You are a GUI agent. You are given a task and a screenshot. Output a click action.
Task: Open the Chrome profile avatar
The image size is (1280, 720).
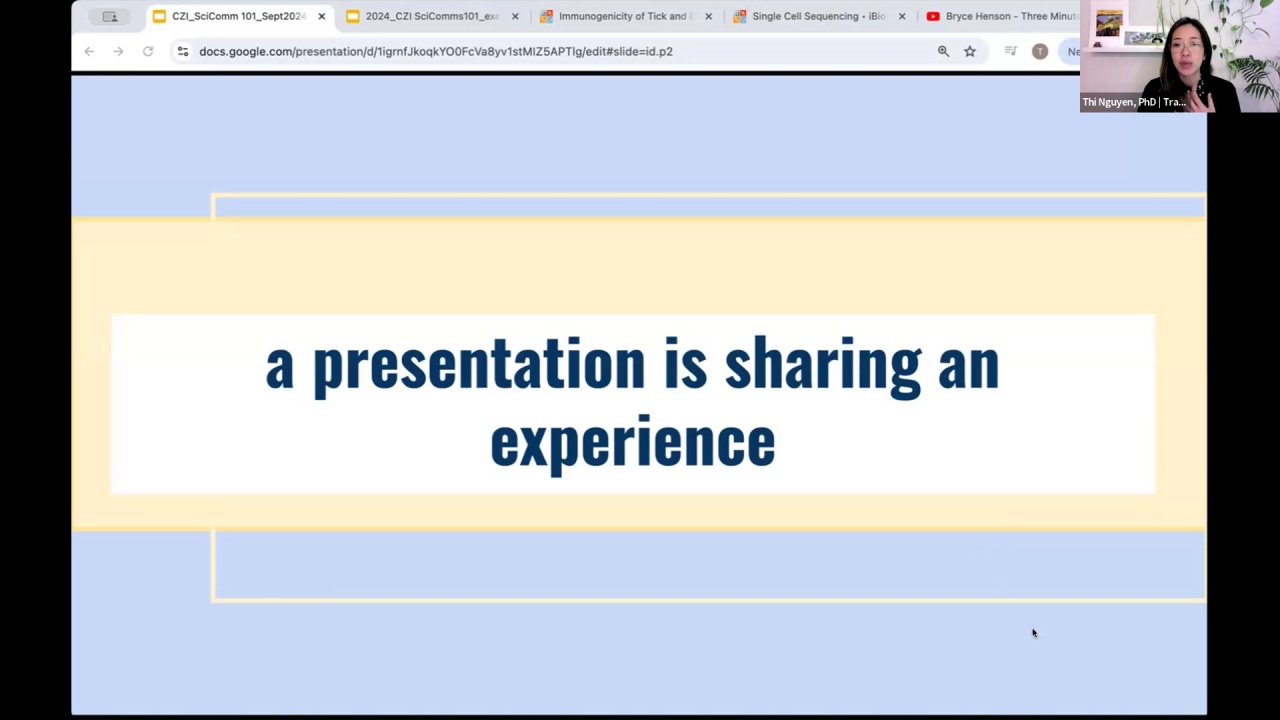point(1040,51)
